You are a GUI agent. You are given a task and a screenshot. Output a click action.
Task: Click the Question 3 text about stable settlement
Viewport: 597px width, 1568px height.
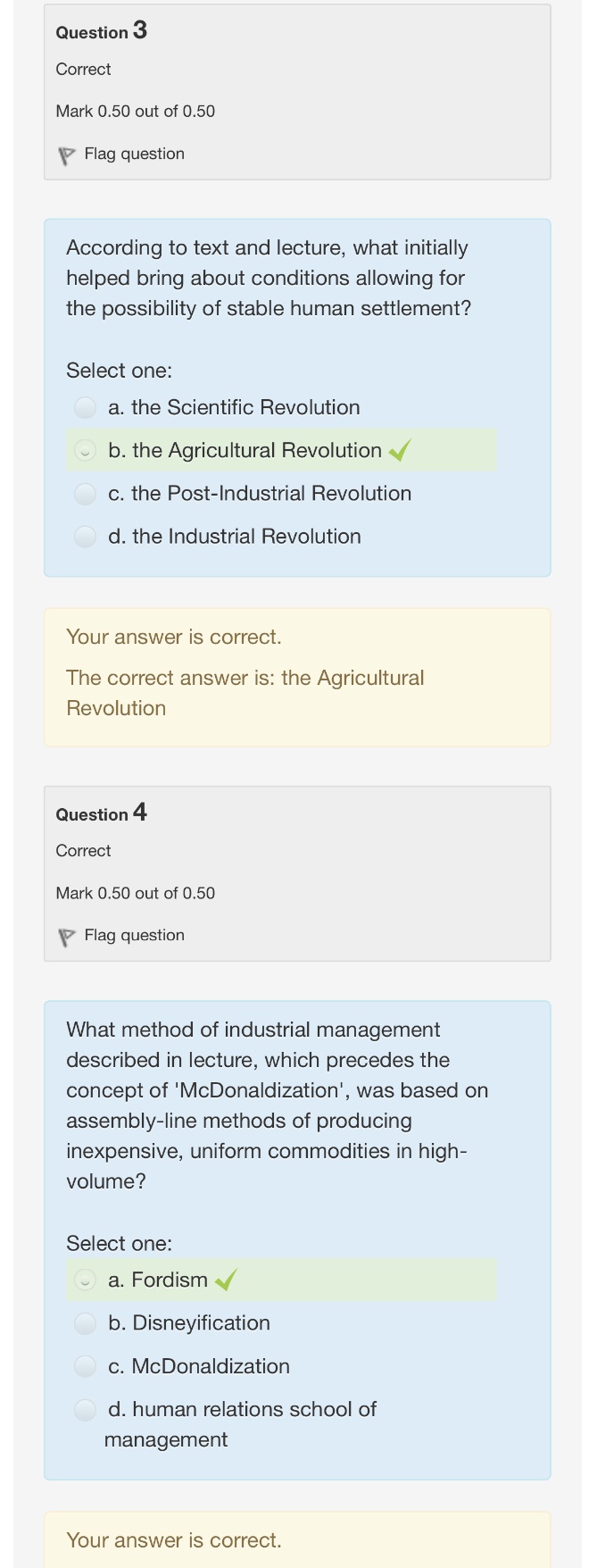(x=268, y=279)
